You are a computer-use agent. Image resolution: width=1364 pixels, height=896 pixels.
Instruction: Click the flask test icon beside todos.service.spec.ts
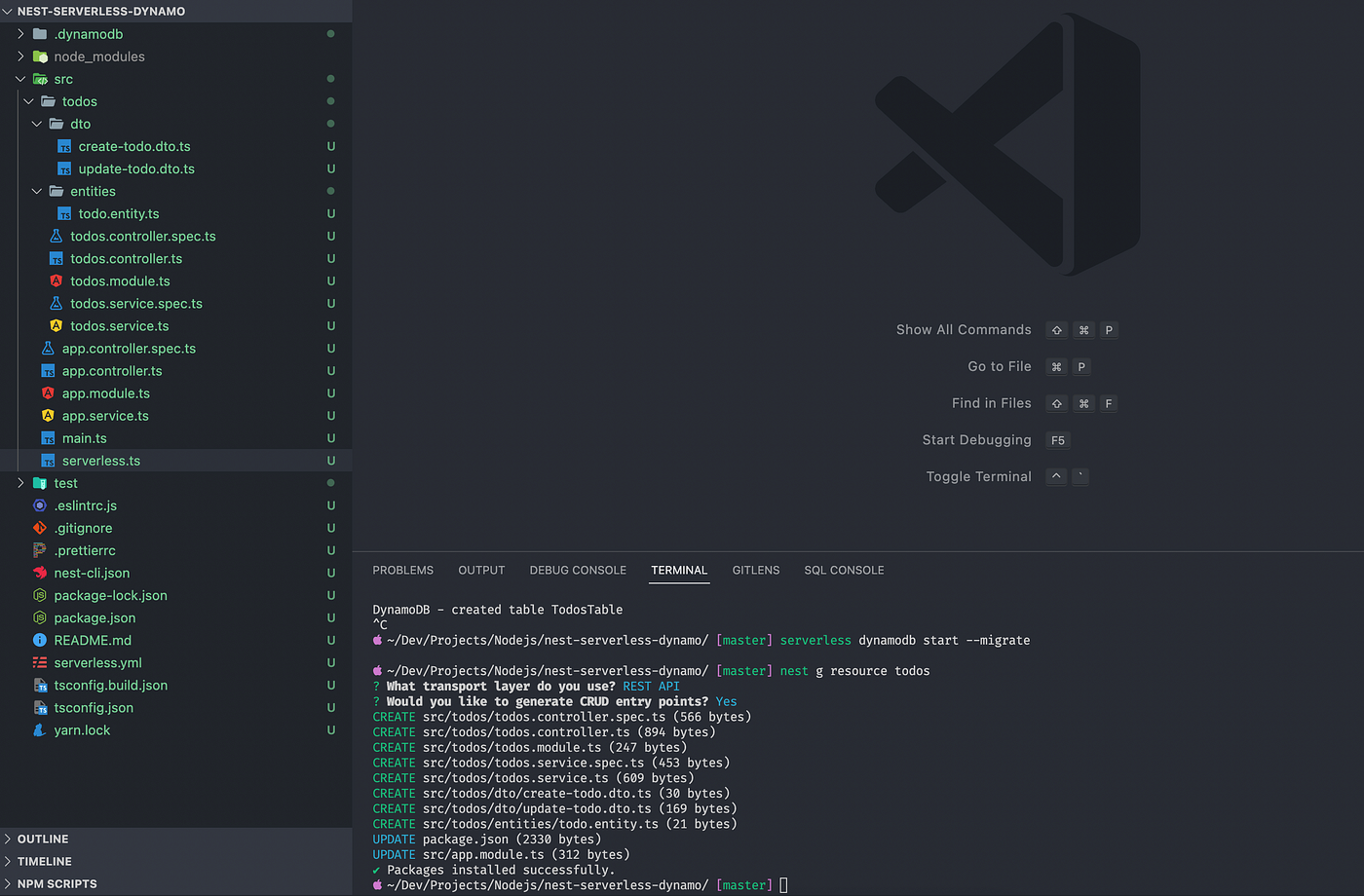click(x=56, y=303)
